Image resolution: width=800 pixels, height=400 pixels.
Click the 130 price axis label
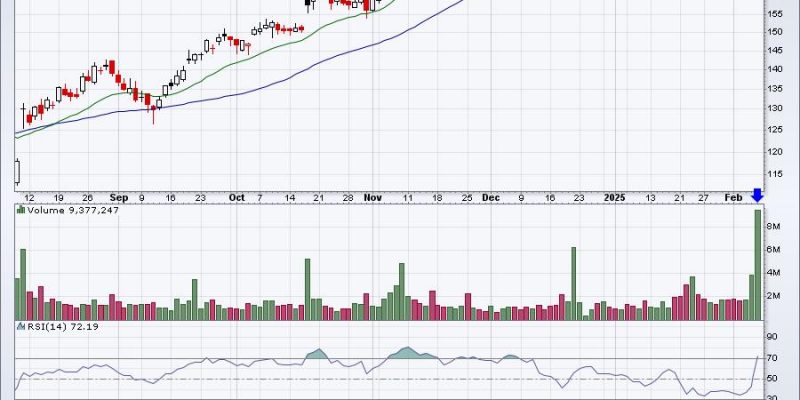point(774,109)
